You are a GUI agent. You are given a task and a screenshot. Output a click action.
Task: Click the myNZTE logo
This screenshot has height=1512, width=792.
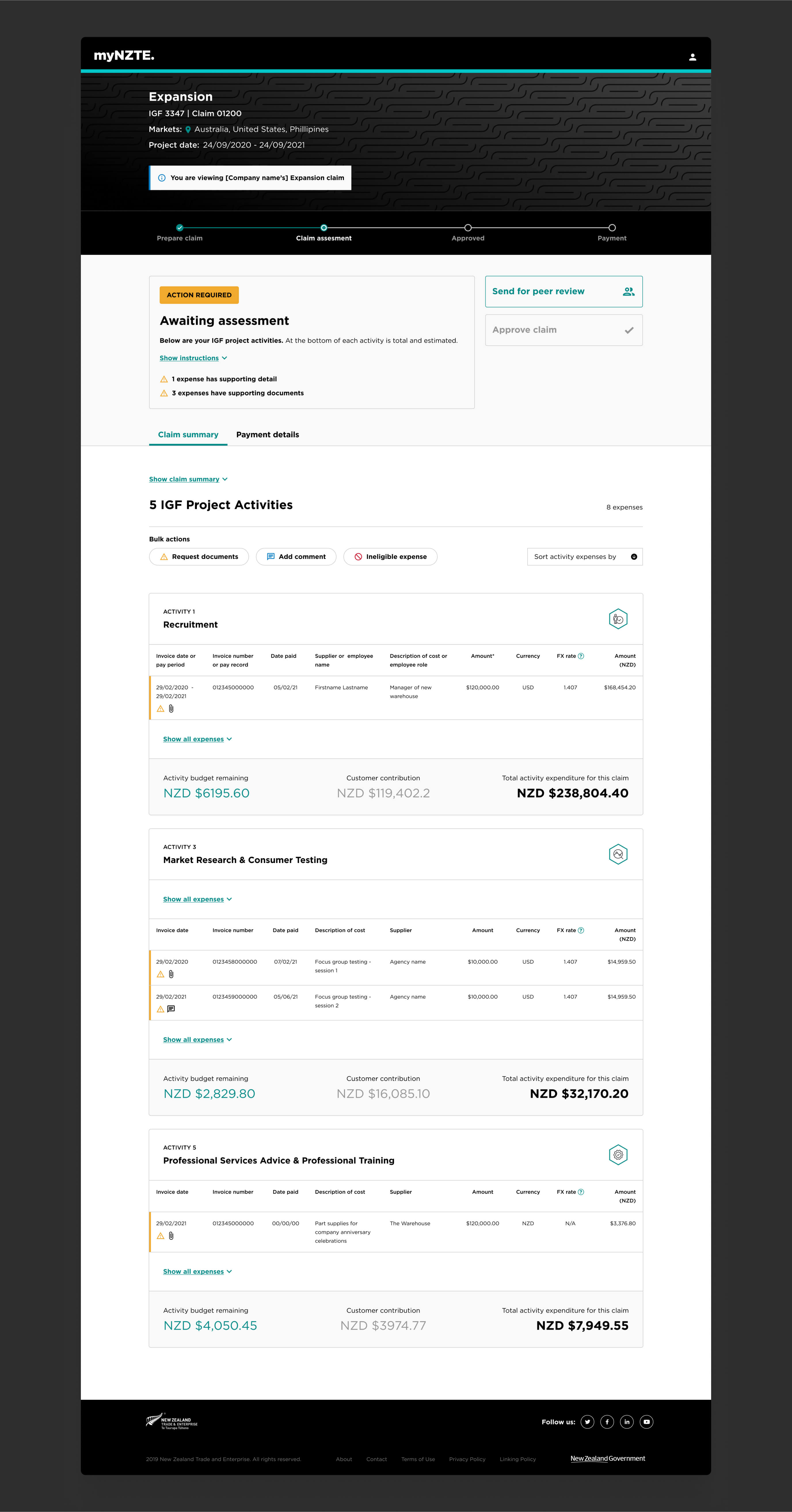tap(124, 56)
